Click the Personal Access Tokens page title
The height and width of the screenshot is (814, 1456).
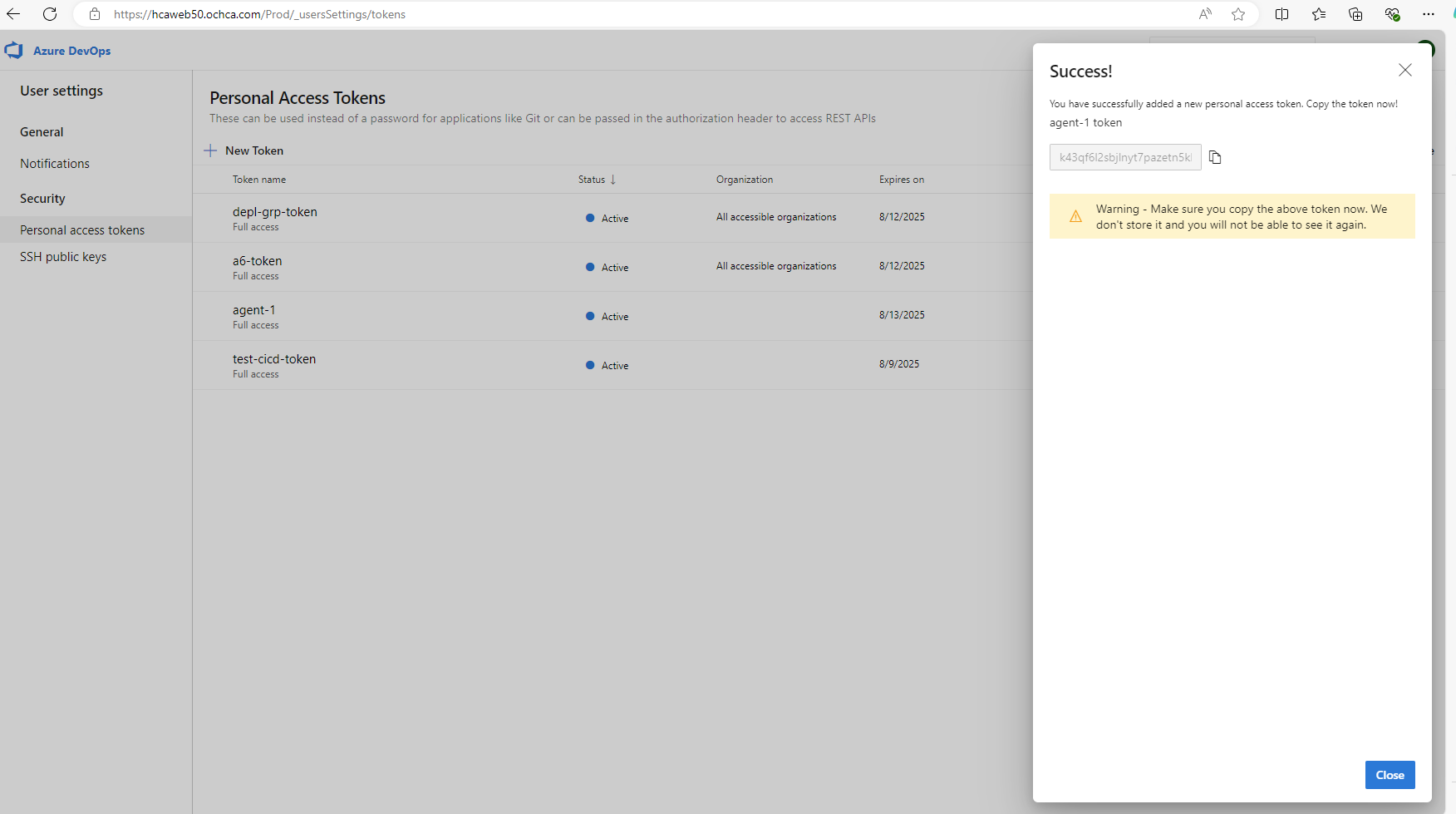point(298,98)
